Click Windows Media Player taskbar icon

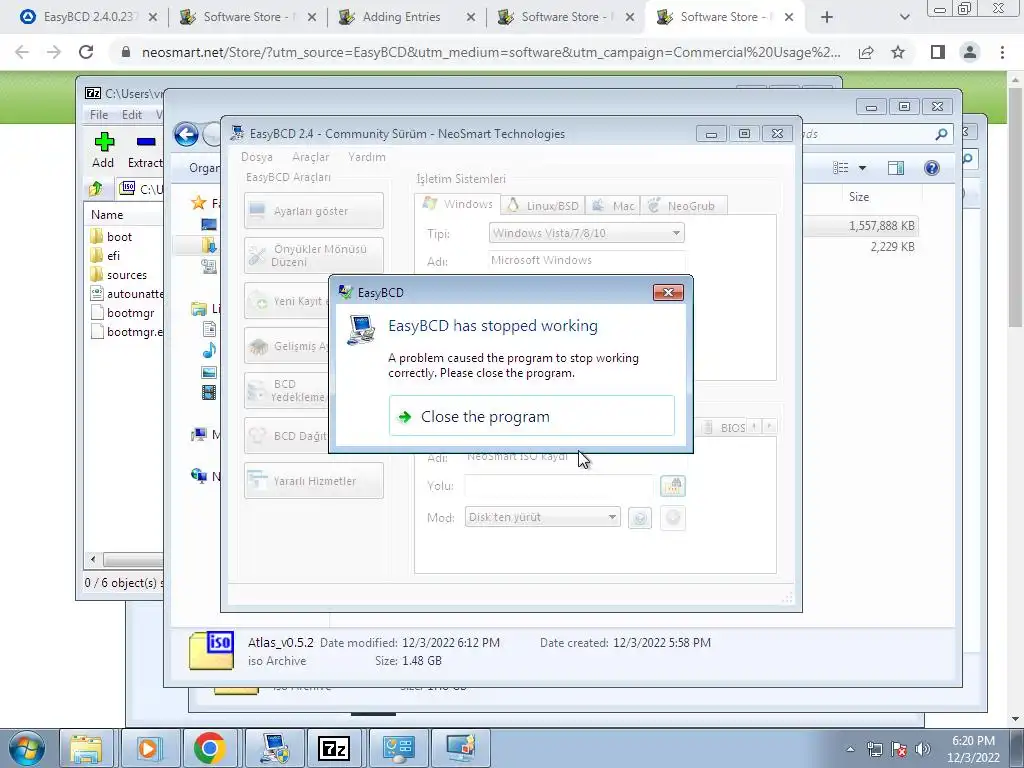click(x=148, y=748)
